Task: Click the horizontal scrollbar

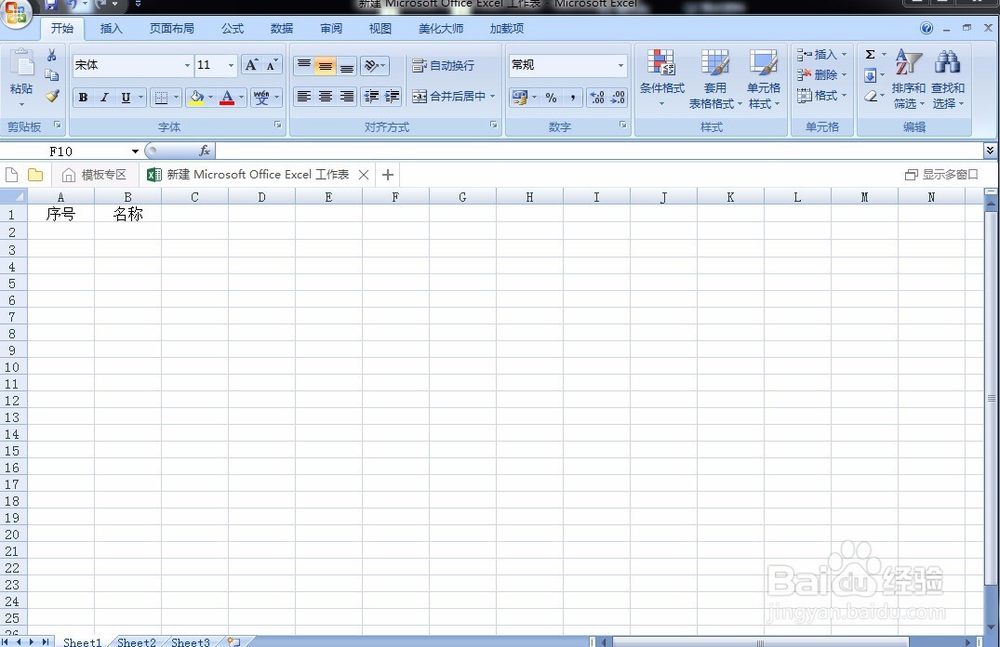Action: tap(760, 642)
